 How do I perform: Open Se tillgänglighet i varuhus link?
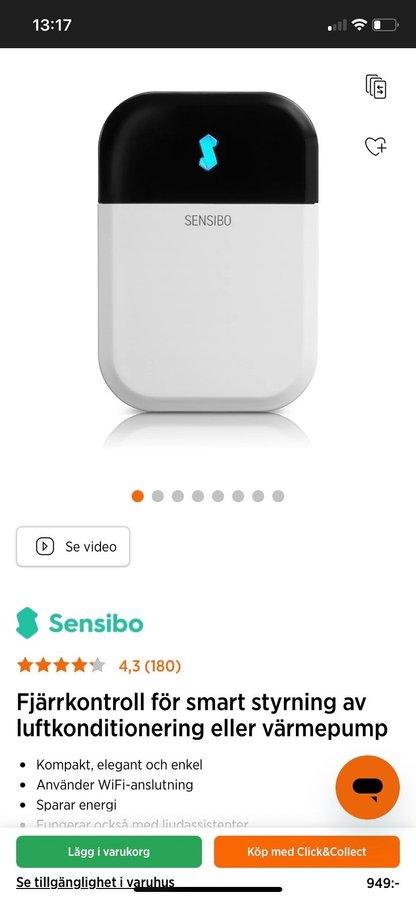(95, 882)
